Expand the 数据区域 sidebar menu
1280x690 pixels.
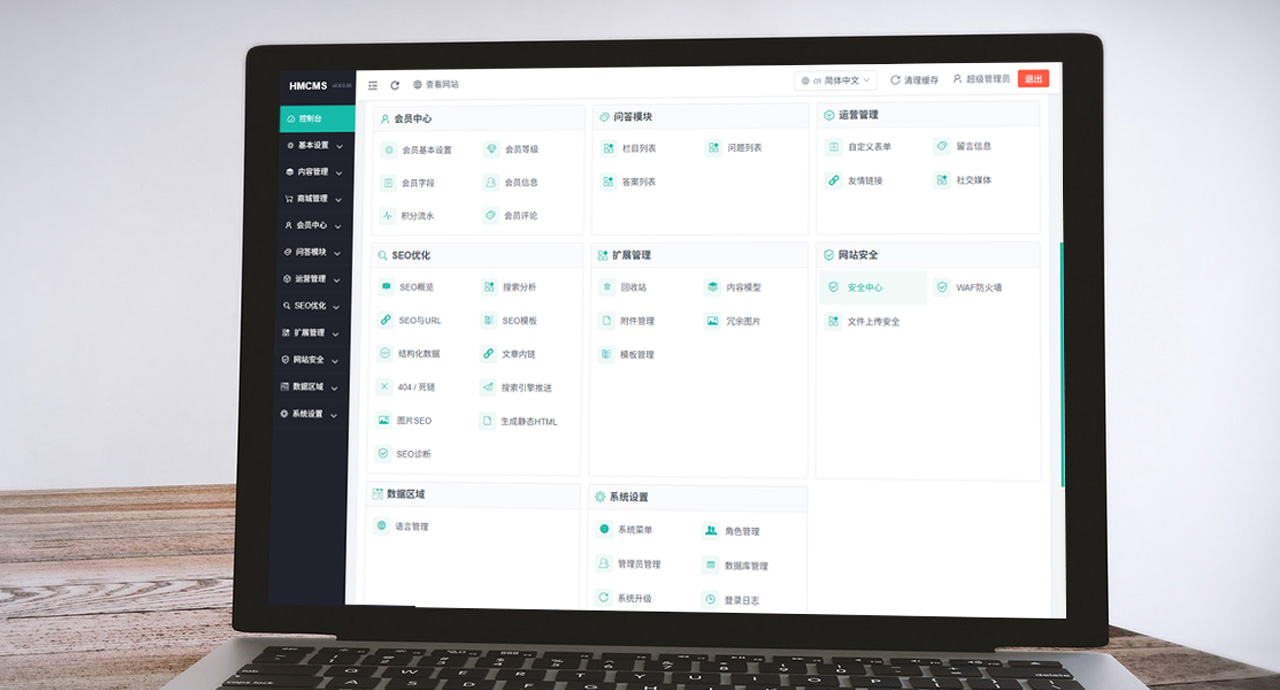click(x=309, y=387)
